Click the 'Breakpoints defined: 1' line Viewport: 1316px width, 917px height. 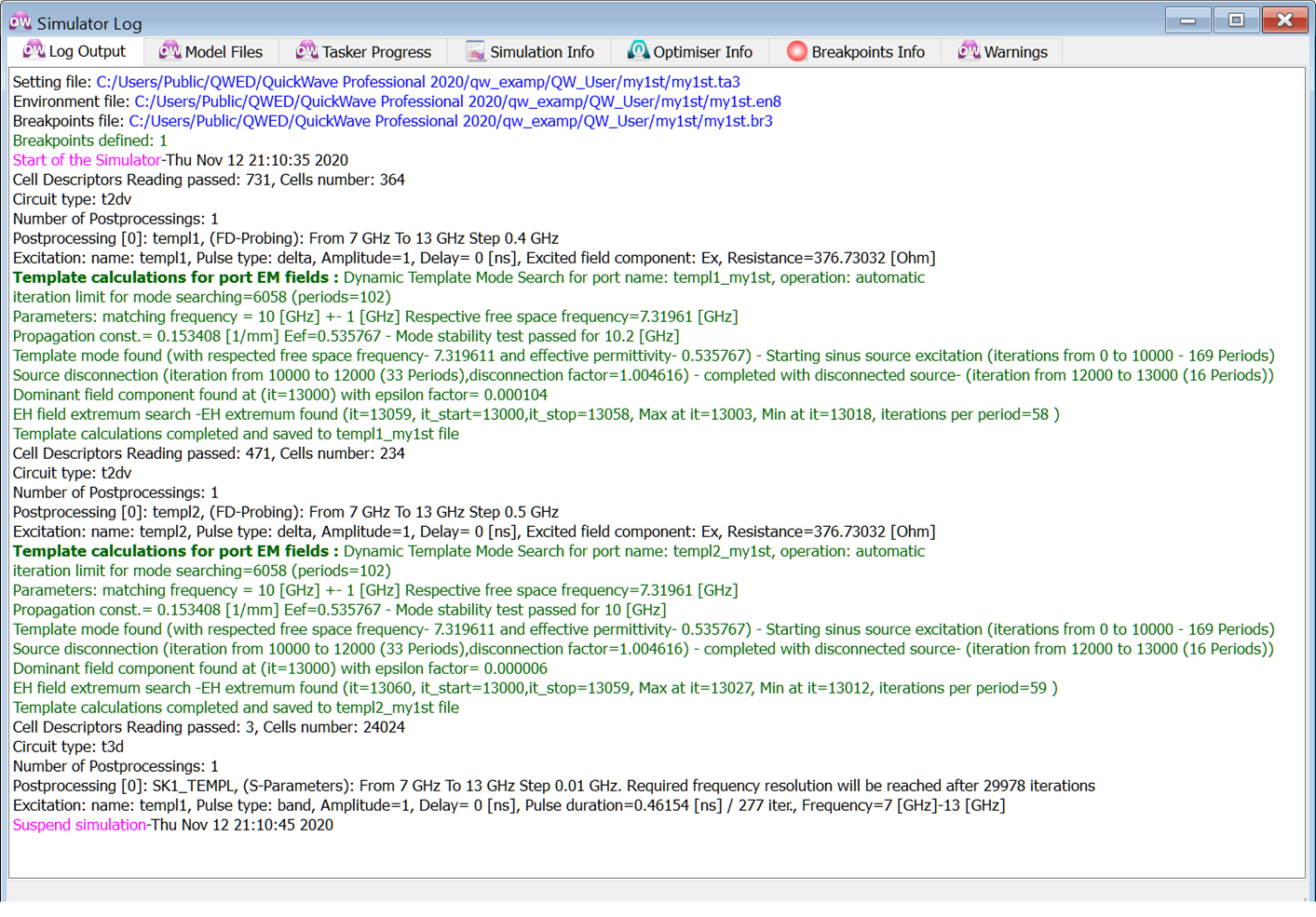coord(90,141)
